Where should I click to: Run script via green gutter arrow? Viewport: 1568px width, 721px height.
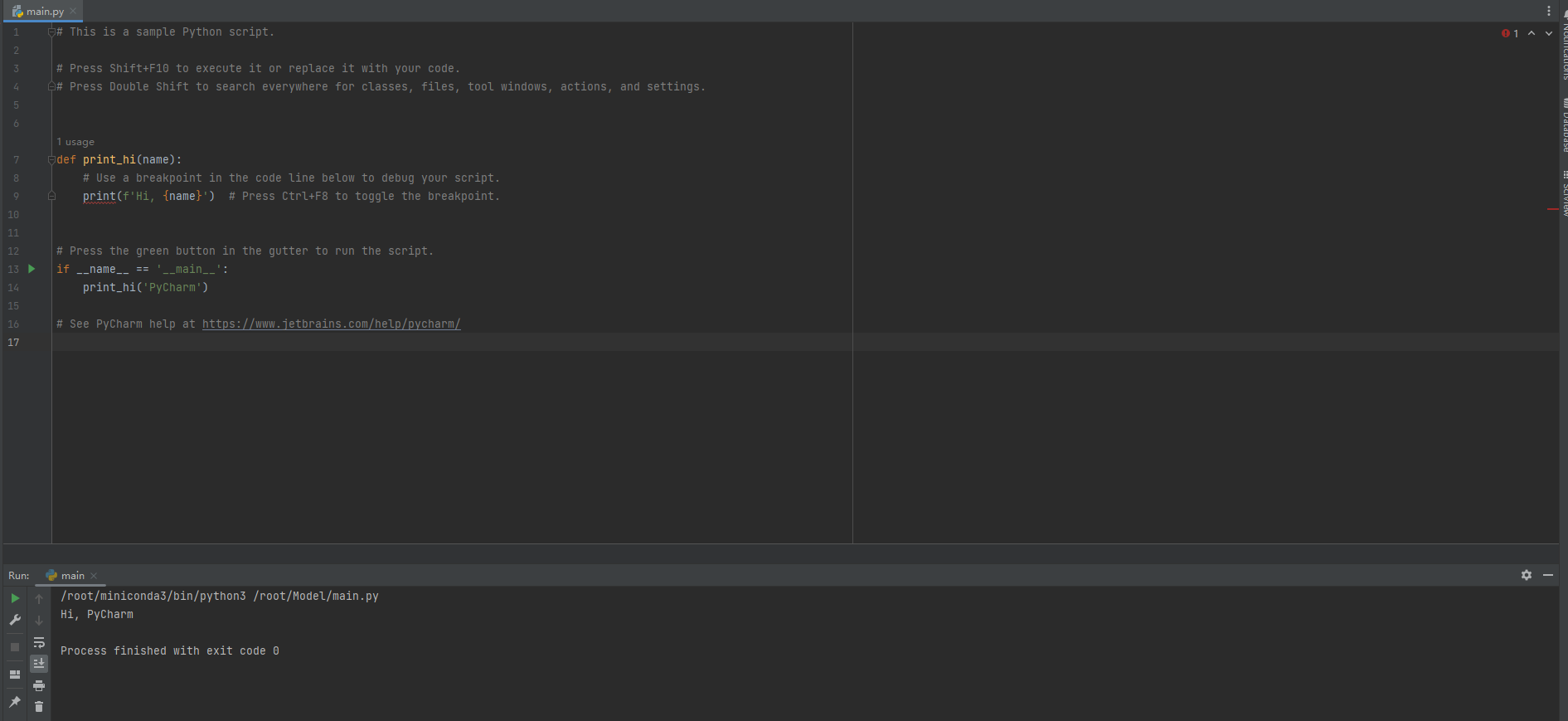(32, 269)
